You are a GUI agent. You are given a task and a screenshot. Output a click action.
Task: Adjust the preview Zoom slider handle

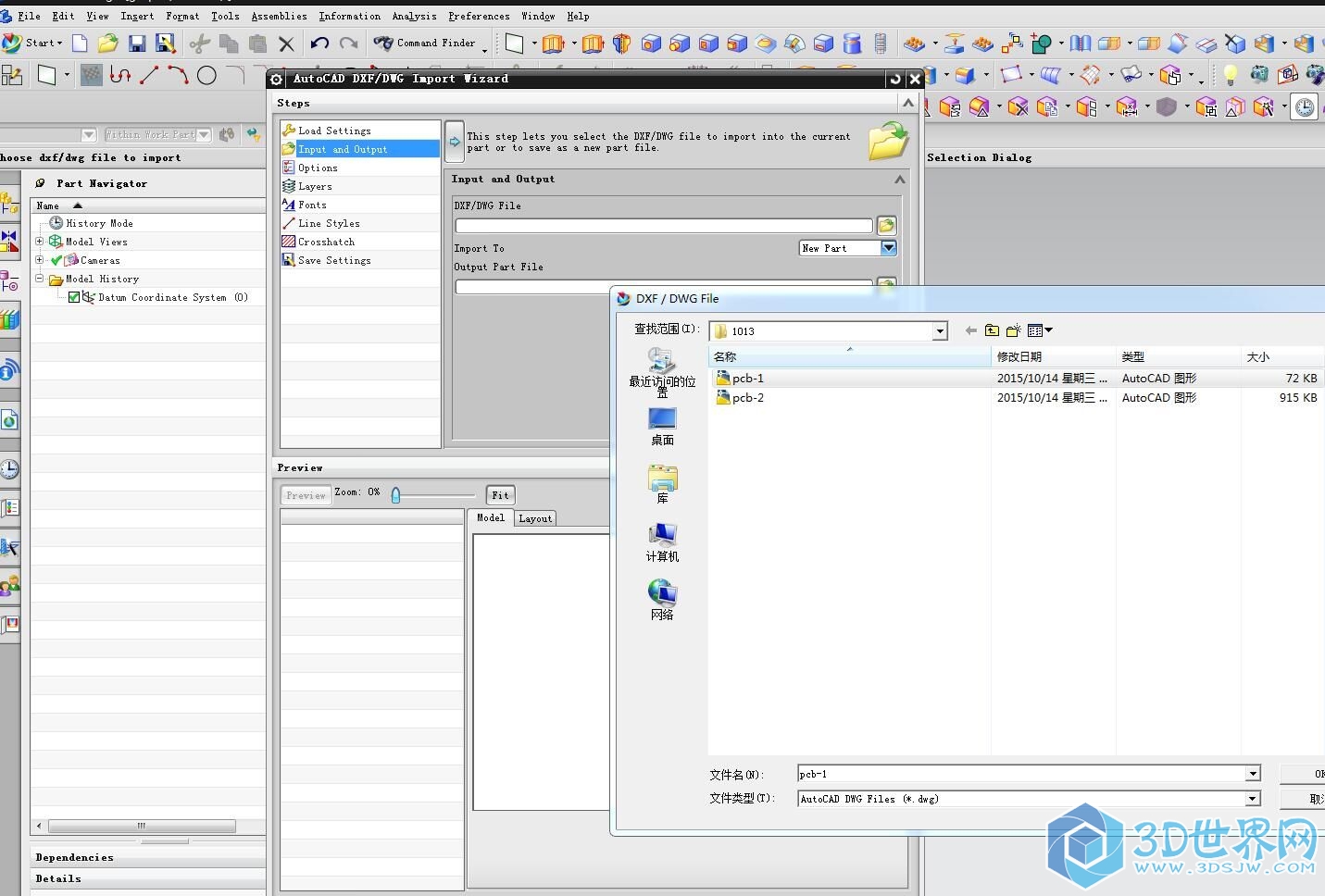[x=396, y=495]
